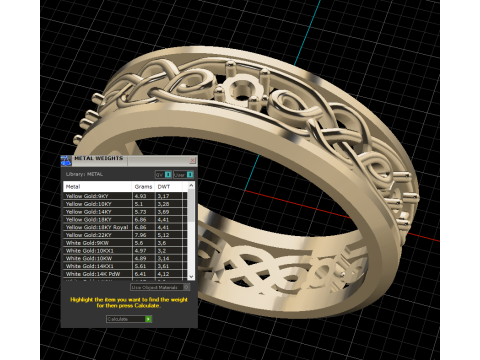Click the Grams column header
The width and height of the screenshot is (480, 360).
click(144, 186)
